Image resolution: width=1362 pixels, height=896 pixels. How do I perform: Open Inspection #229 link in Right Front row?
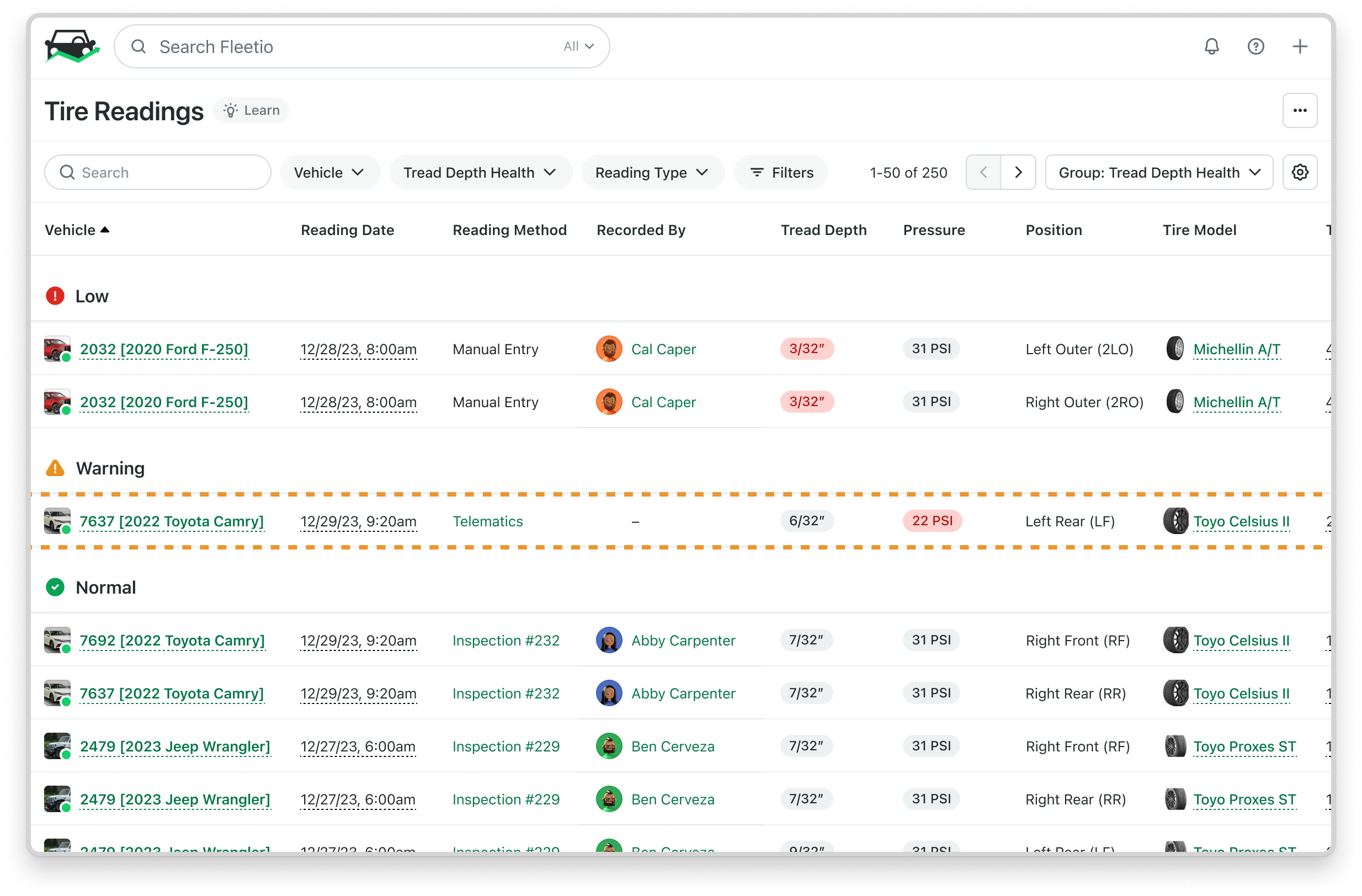506,746
